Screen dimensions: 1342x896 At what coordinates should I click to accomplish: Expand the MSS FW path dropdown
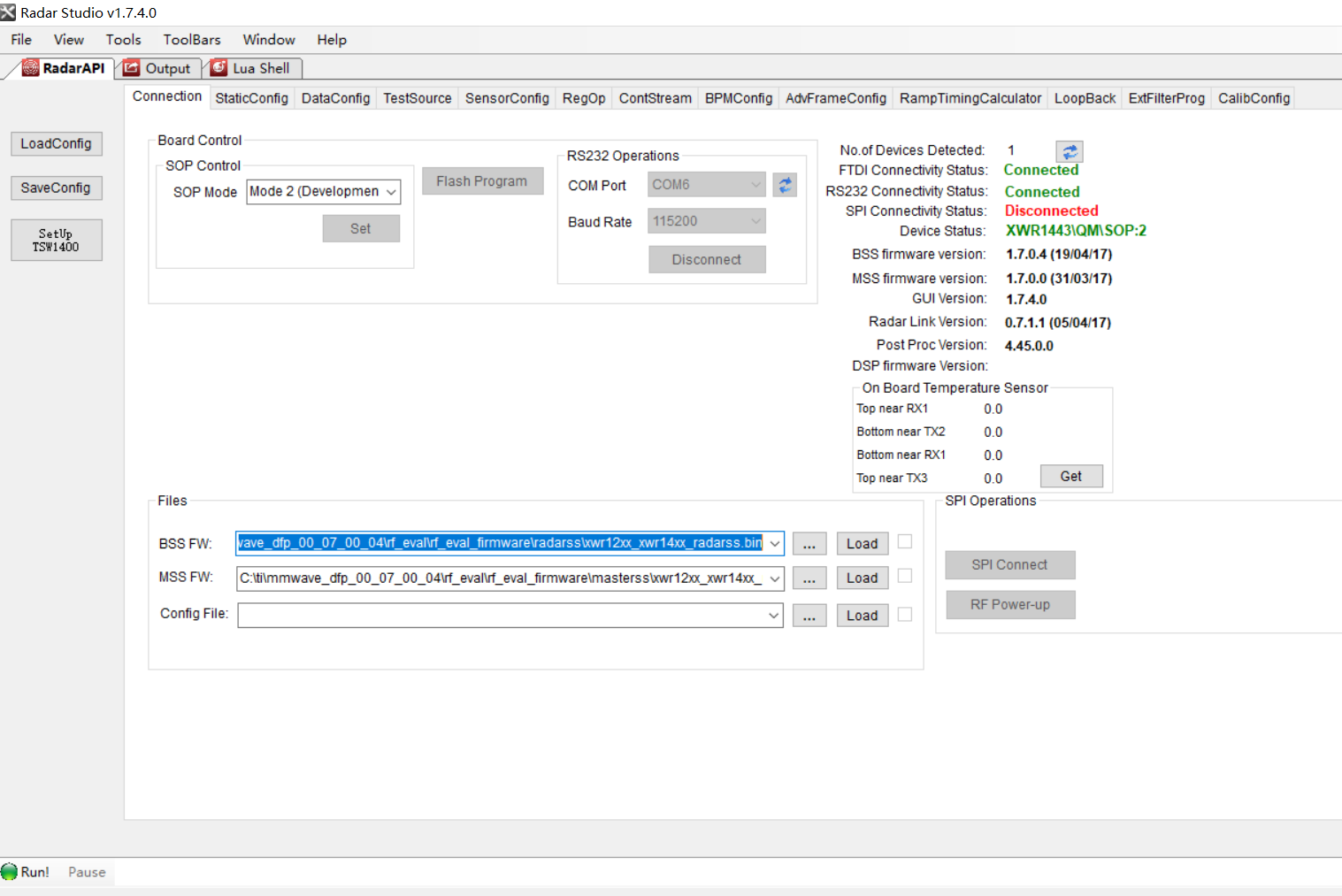[x=774, y=578]
